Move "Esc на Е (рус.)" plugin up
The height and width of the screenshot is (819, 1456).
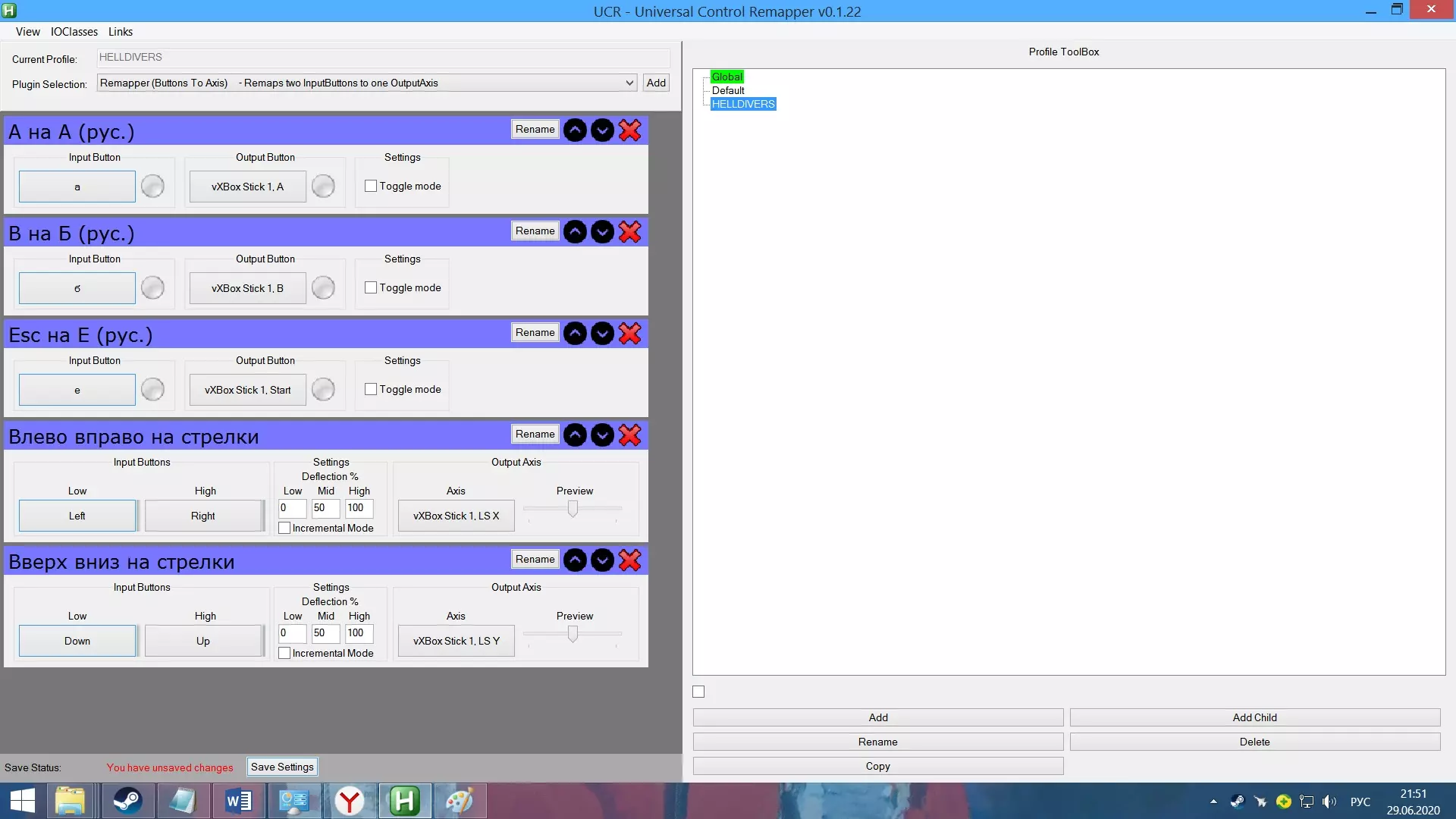point(575,334)
